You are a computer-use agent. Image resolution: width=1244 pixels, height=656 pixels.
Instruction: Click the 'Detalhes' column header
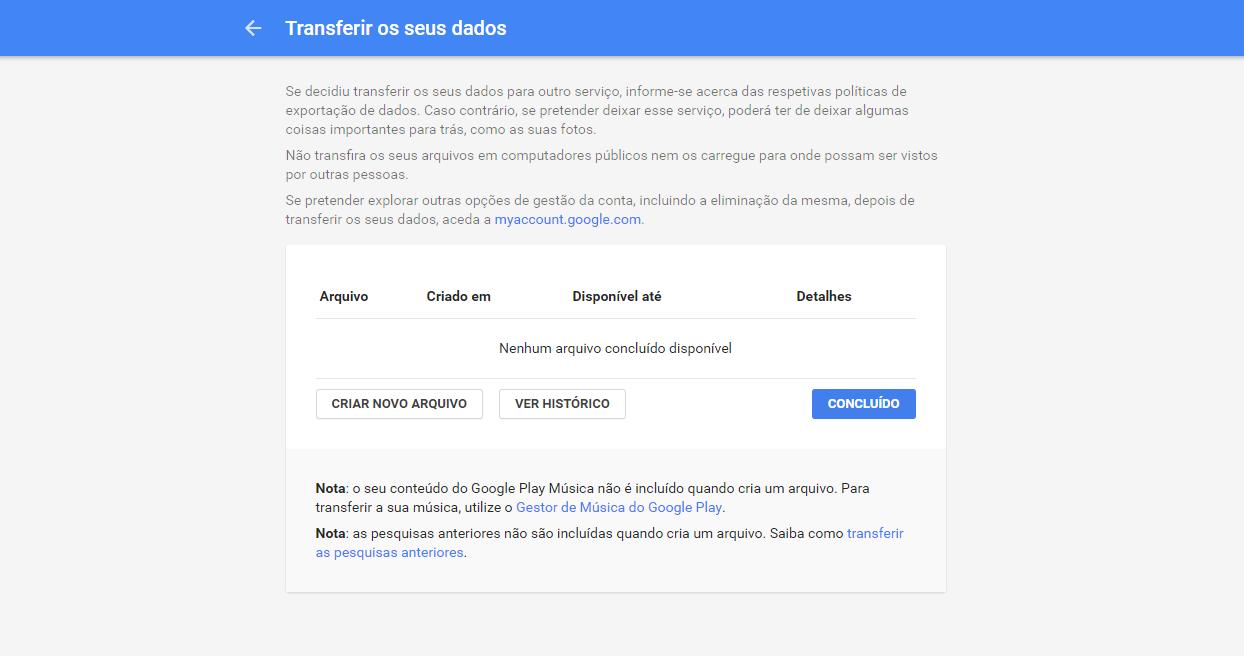(x=823, y=296)
